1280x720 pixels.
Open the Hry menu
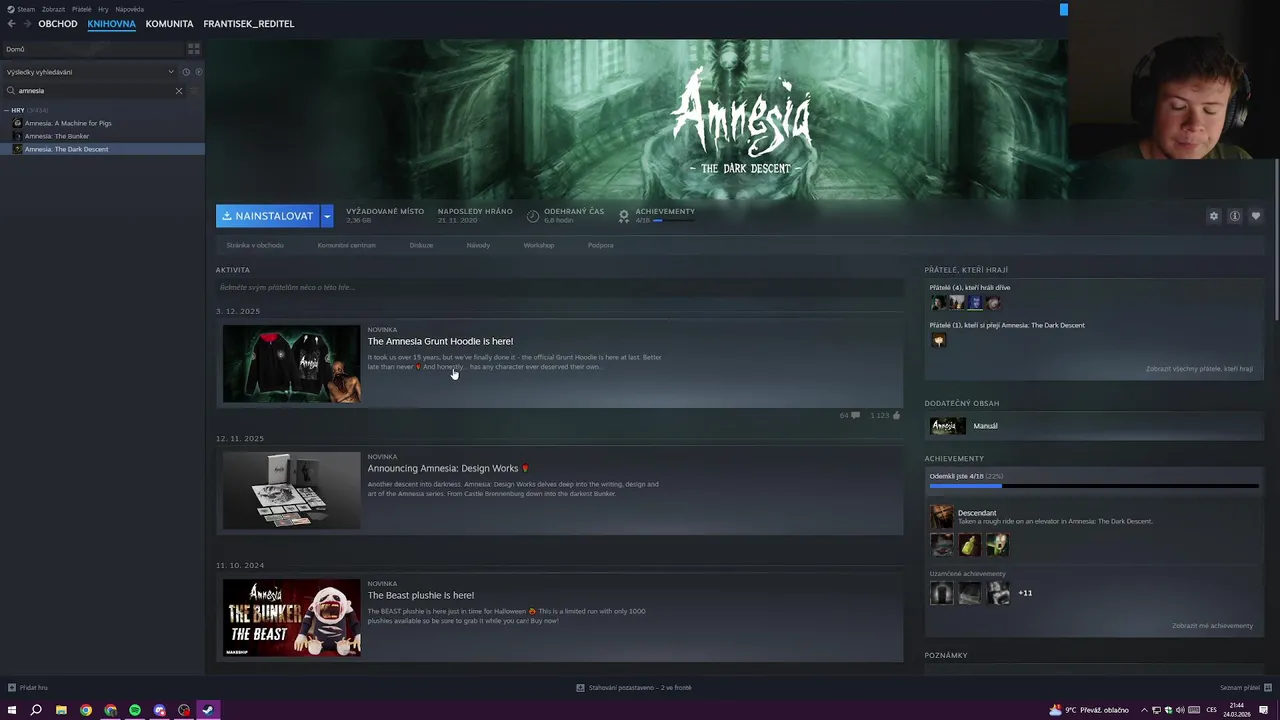coord(103,9)
